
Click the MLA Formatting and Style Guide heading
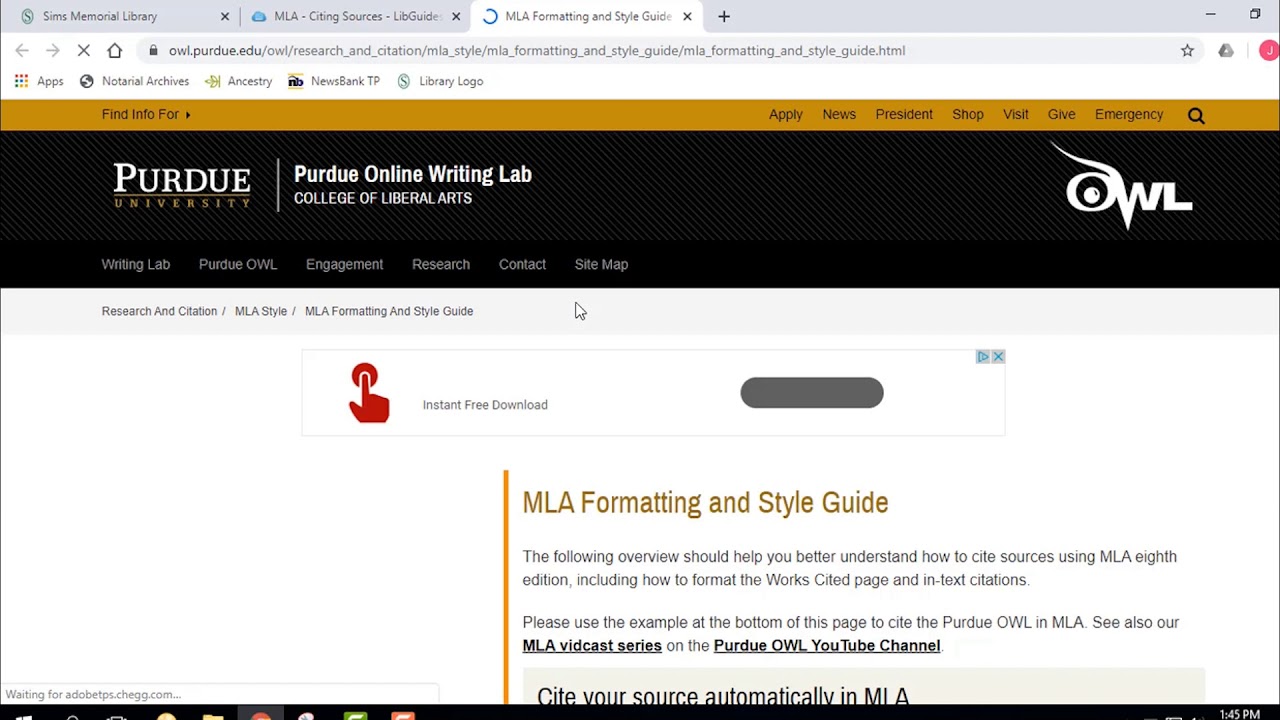click(x=705, y=502)
